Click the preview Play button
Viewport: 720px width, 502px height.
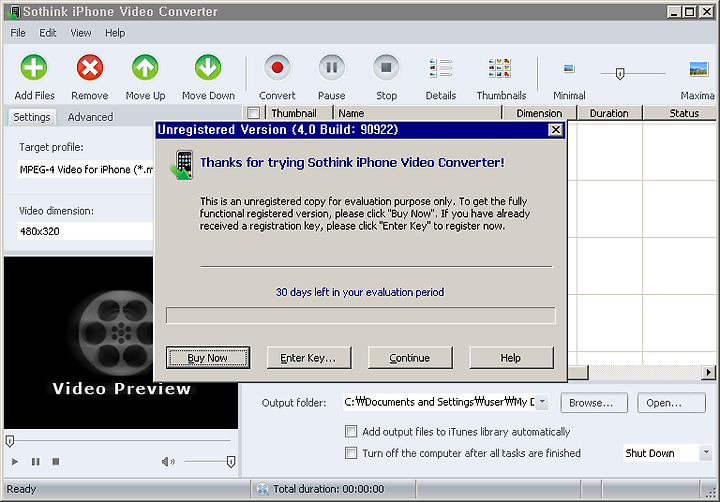pos(15,462)
